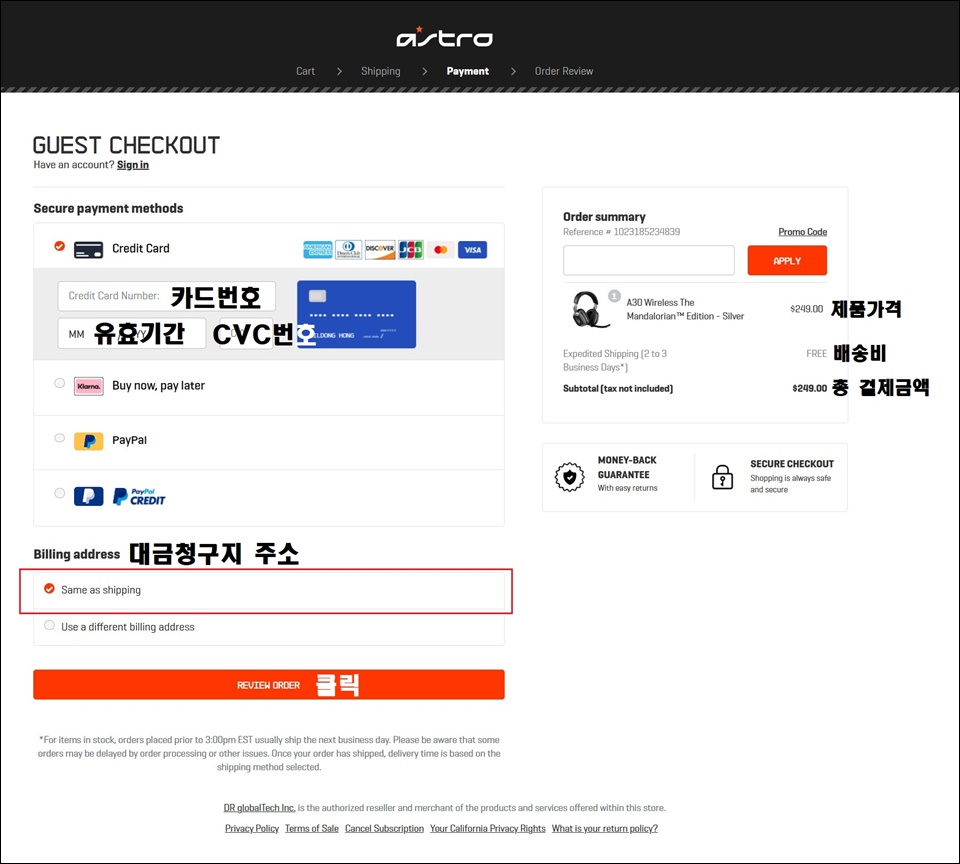
Task: Choose Use a different billing address
Action: 49,625
